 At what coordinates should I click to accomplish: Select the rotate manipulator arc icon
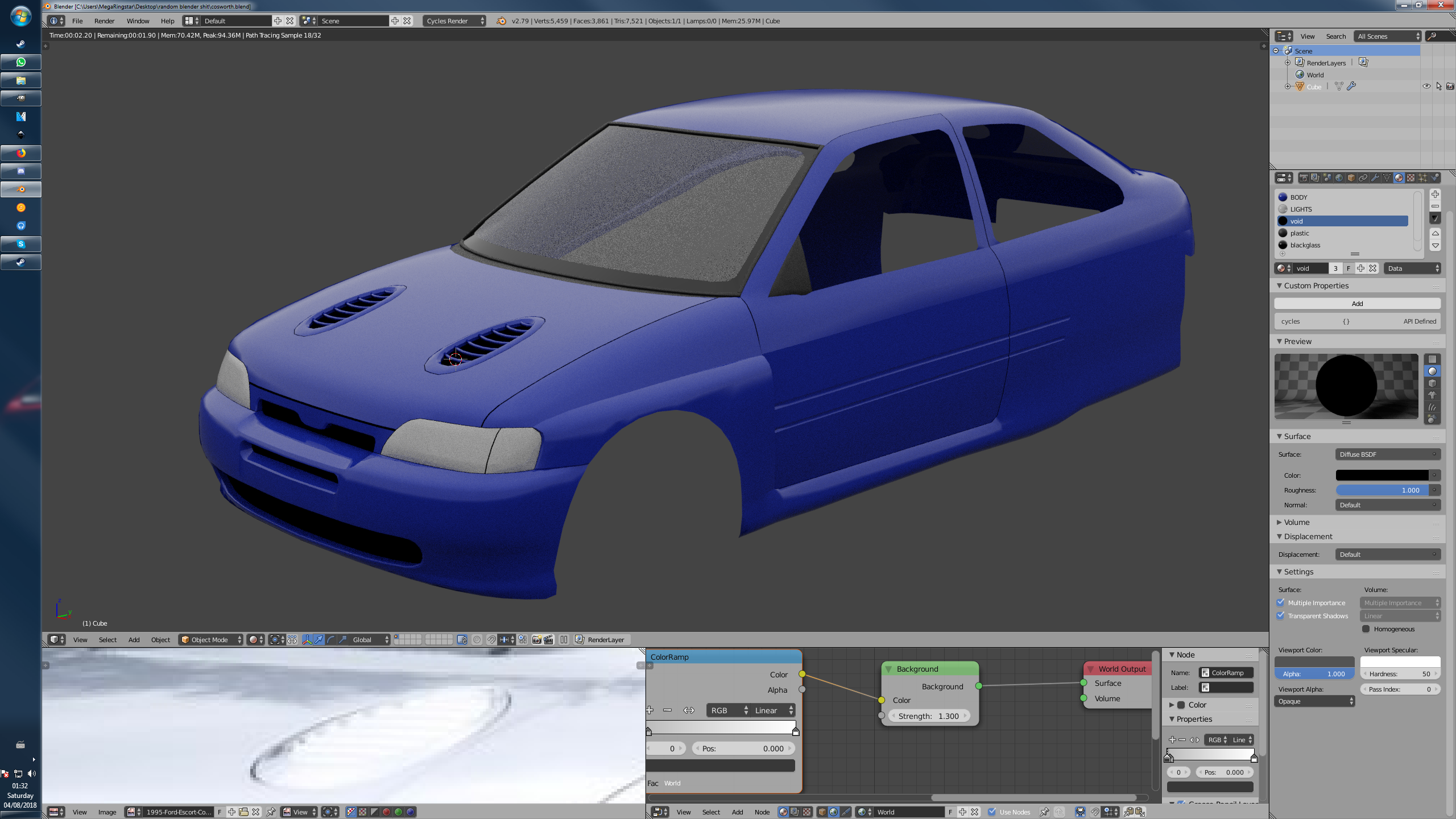(x=331, y=640)
